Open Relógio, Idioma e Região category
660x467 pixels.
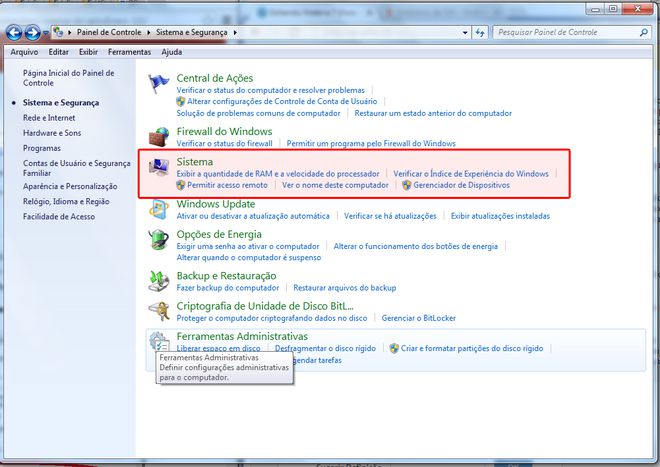tap(66, 201)
